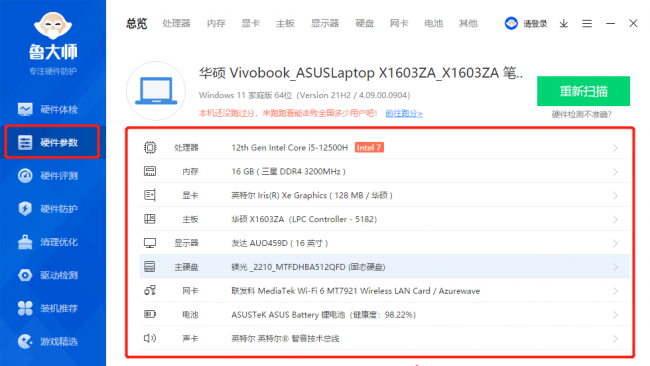Select '12th Gen Intel Core i5-12500H' text
The width and height of the screenshot is (650, 366).
(289, 148)
